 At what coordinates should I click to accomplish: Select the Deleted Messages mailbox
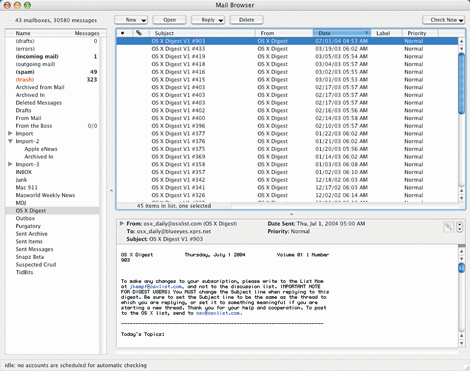(52, 103)
